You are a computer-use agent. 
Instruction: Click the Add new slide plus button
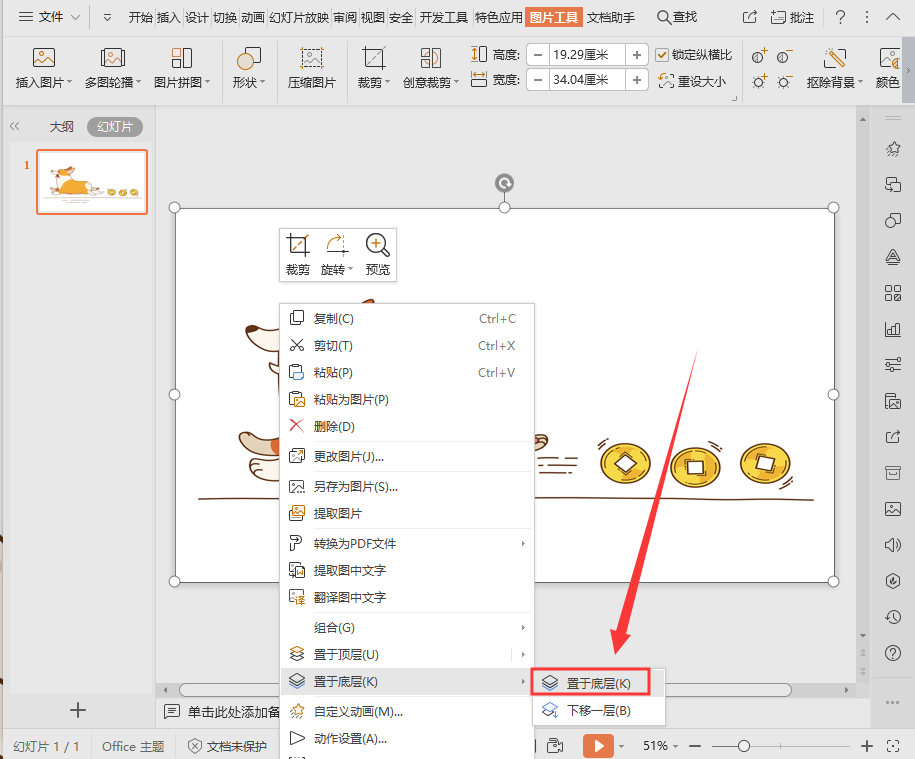(x=78, y=710)
